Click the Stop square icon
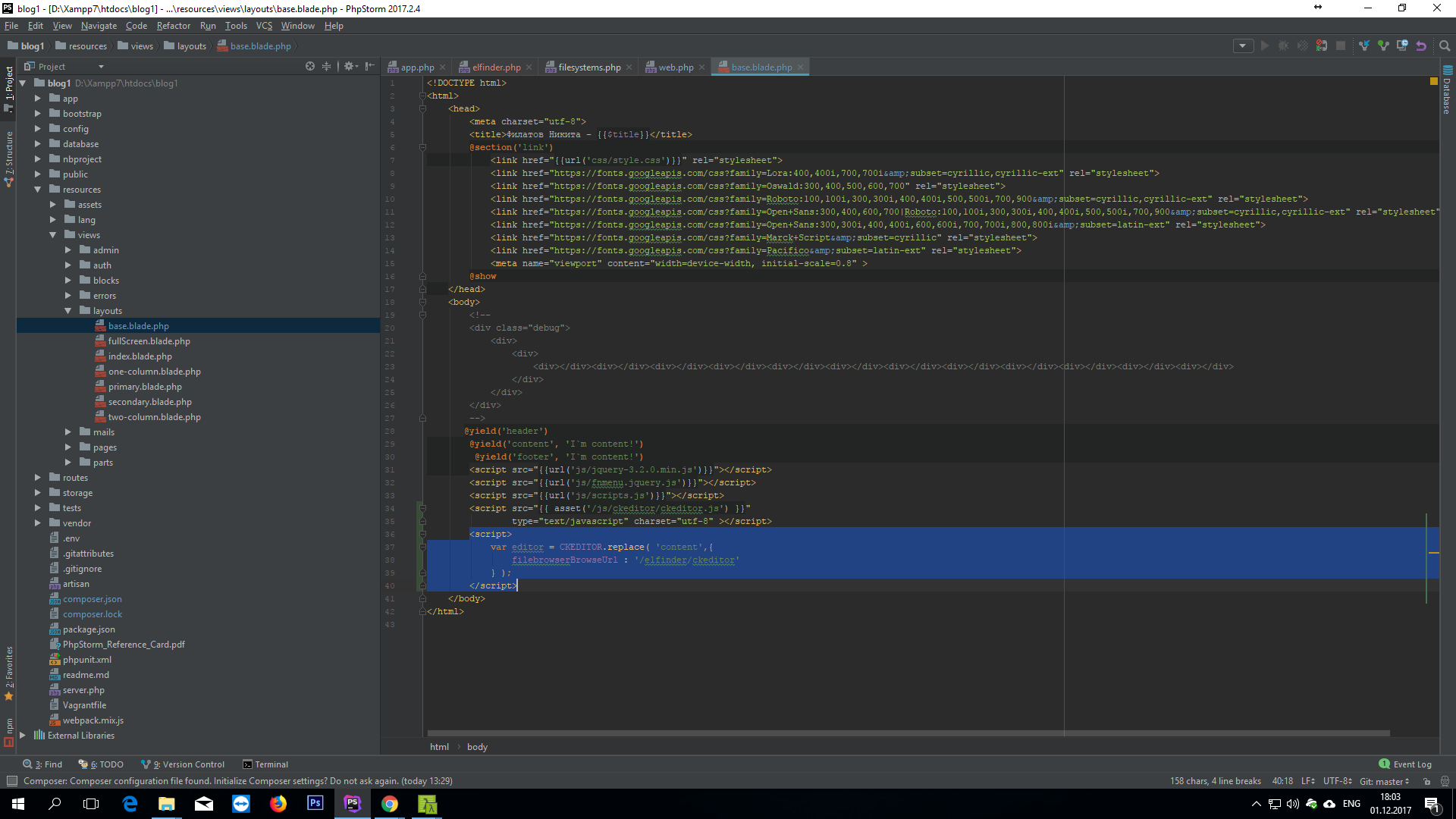Screen dimensions: 1456x819 point(1341,46)
